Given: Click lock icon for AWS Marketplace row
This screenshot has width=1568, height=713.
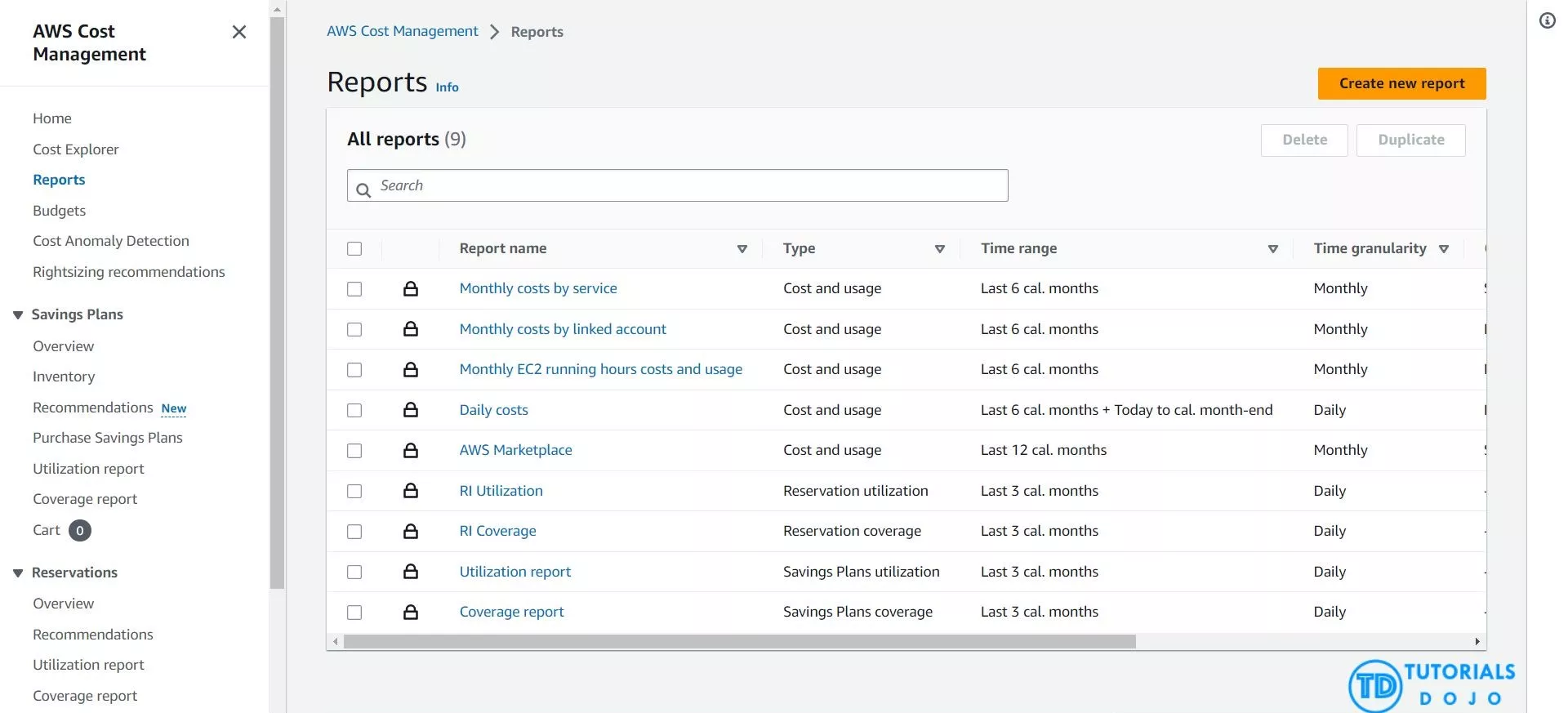Looking at the screenshot, I should coord(411,450).
